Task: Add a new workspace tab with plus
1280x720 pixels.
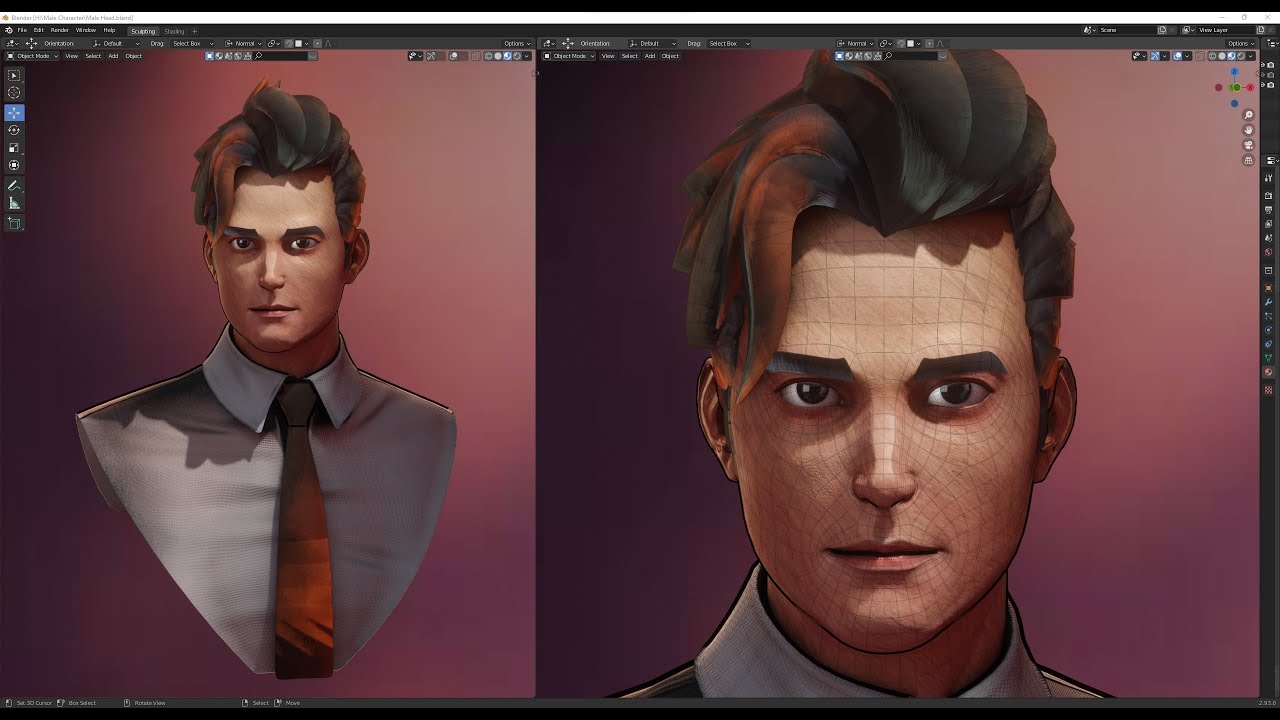Action: [194, 31]
